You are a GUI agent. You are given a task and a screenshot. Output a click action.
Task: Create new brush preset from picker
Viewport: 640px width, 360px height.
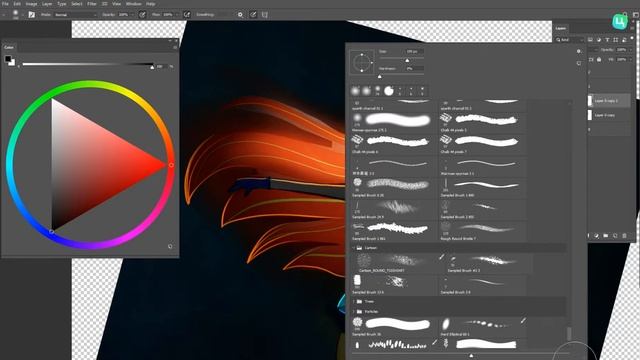tap(579, 64)
